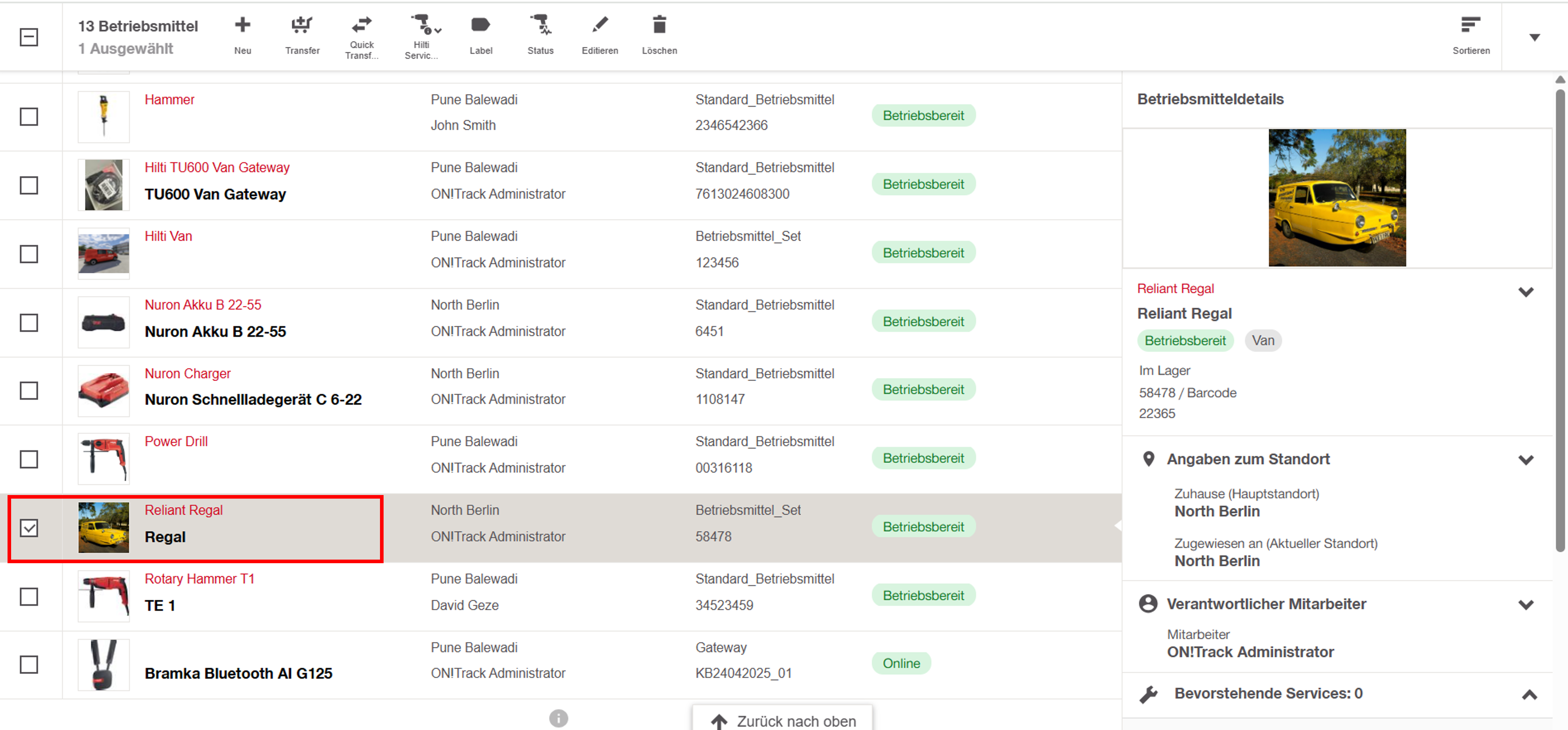Open the Nuron Charger name link

[x=187, y=373]
